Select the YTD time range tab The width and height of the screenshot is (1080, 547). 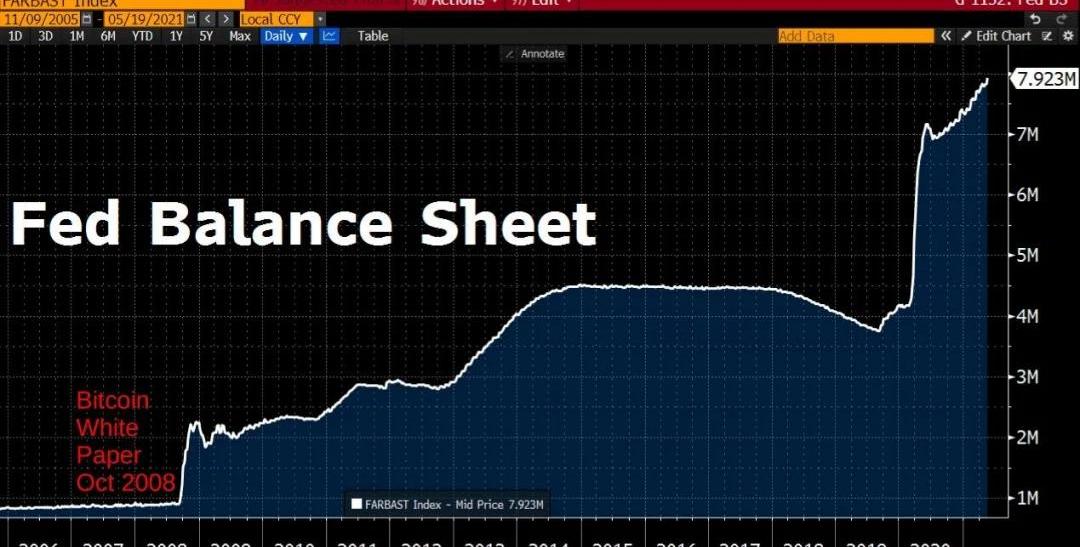click(141, 36)
